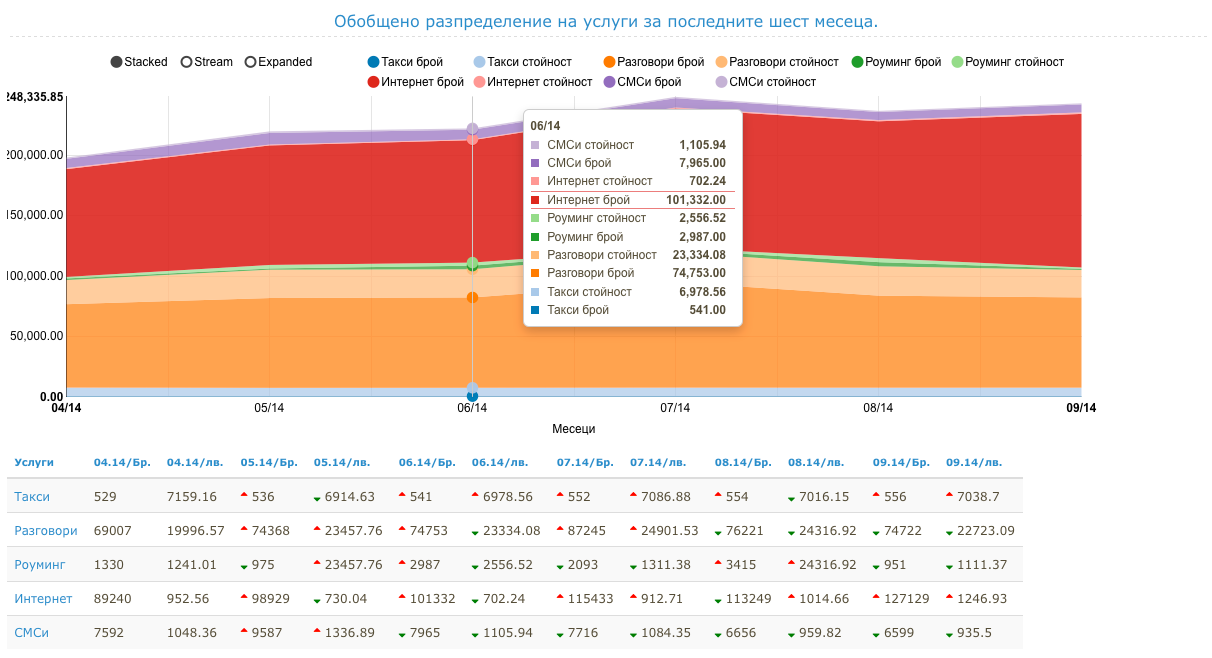Click the 07/14 x-axis label
1212x658 pixels.
click(x=675, y=408)
